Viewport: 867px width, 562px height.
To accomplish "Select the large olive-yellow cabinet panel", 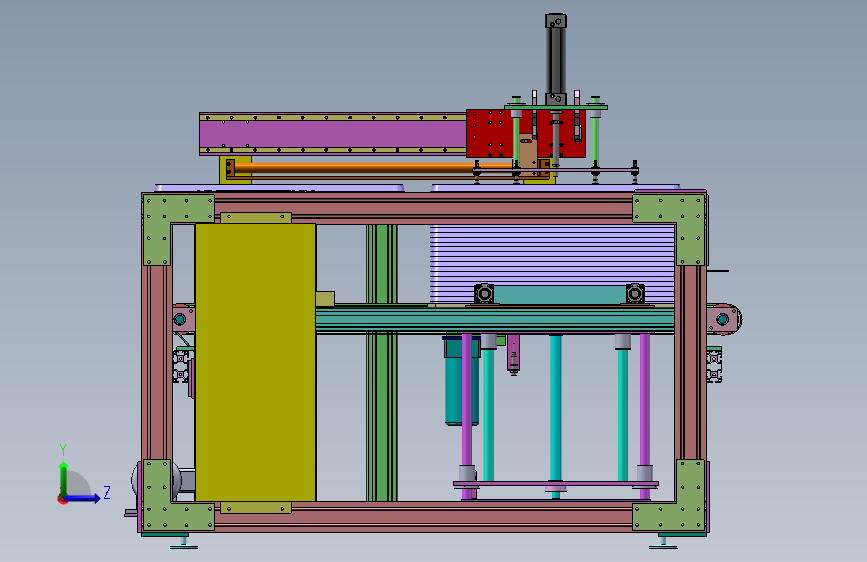I will pos(255,362).
